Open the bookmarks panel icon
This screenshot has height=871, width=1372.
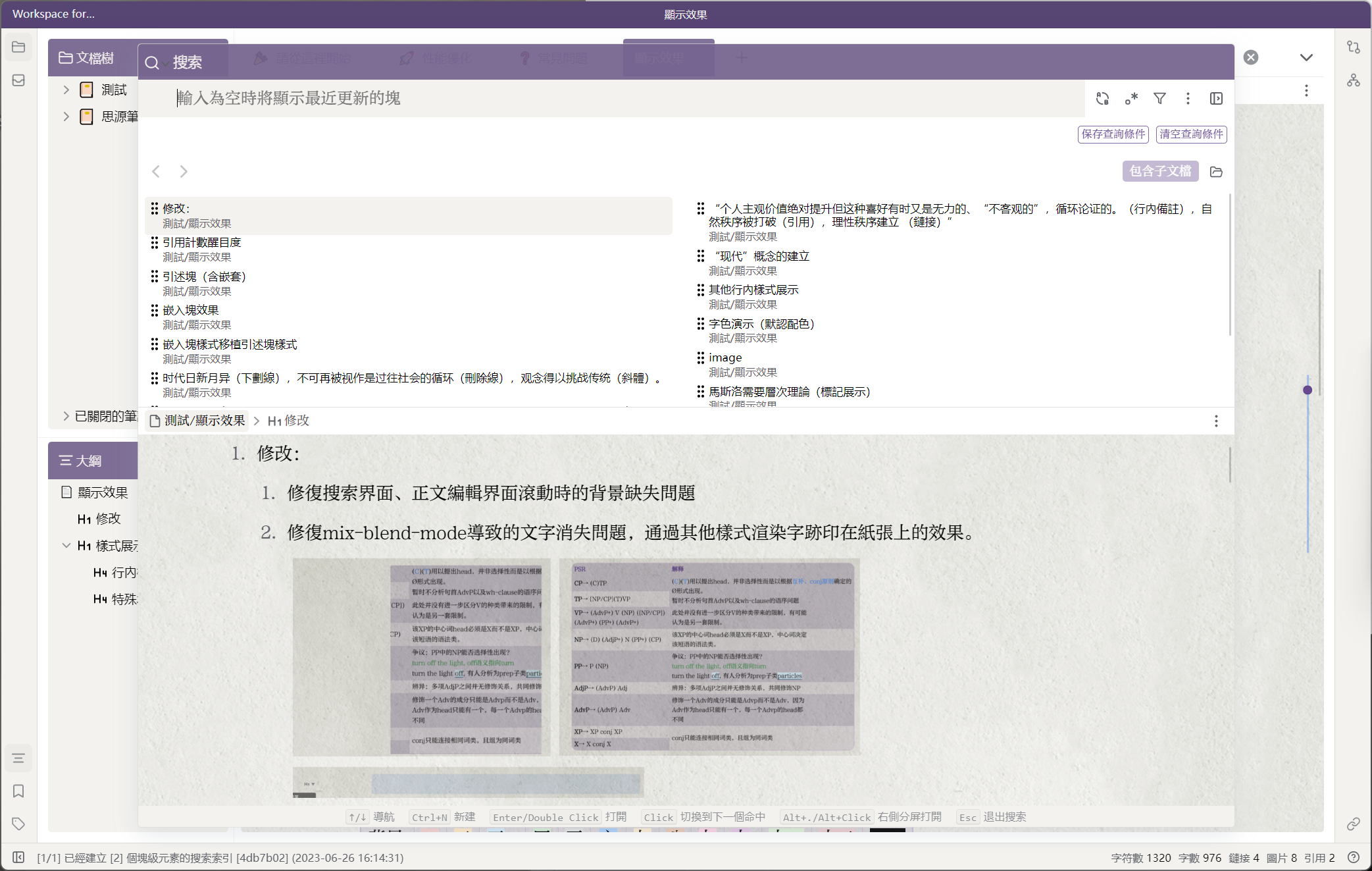[x=18, y=791]
